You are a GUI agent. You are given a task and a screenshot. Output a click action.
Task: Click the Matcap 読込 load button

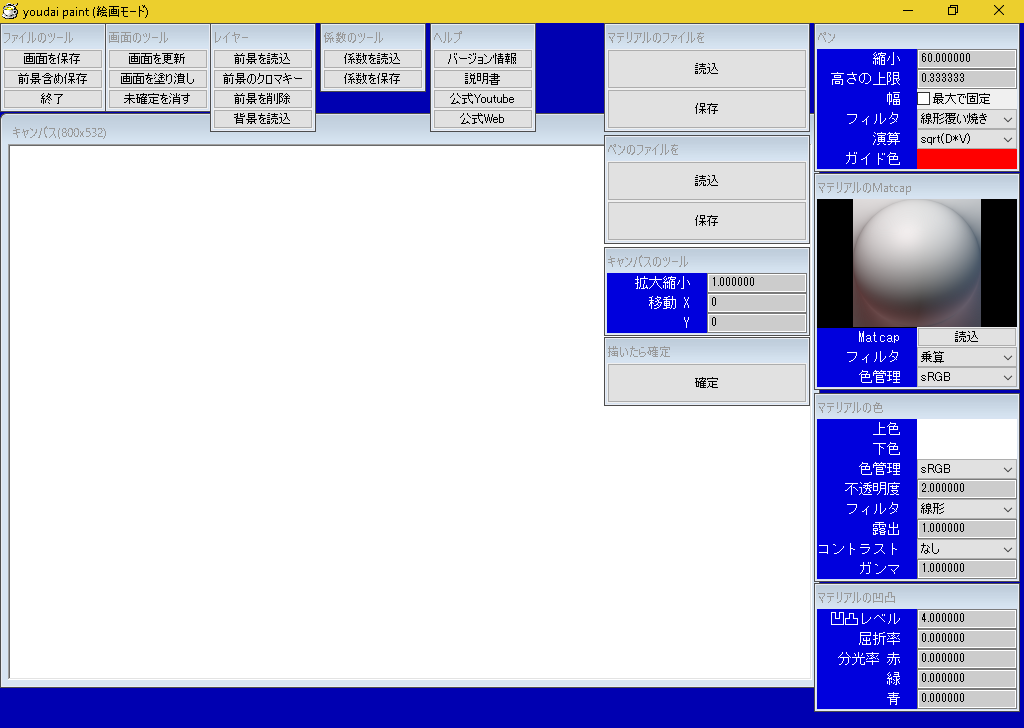tap(966, 337)
